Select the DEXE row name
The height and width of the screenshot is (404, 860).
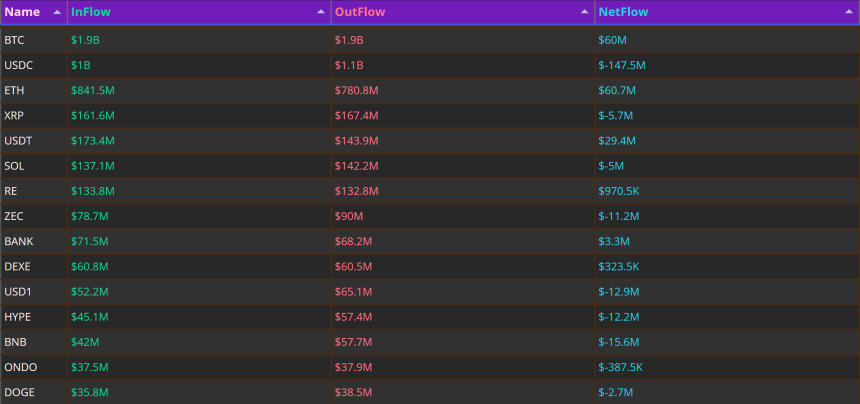[x=18, y=267]
